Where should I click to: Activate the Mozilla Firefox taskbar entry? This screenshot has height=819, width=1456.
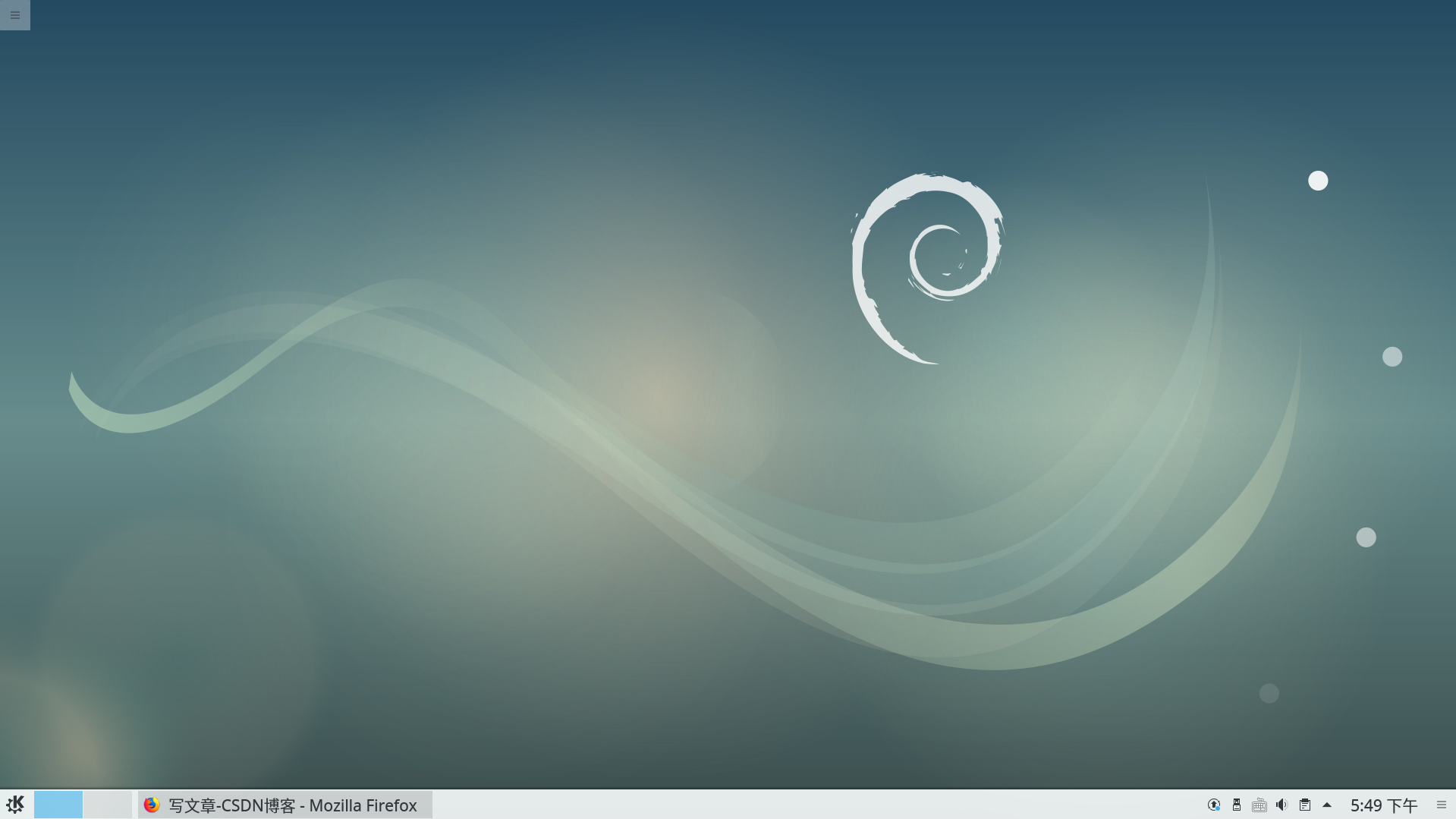(x=285, y=805)
